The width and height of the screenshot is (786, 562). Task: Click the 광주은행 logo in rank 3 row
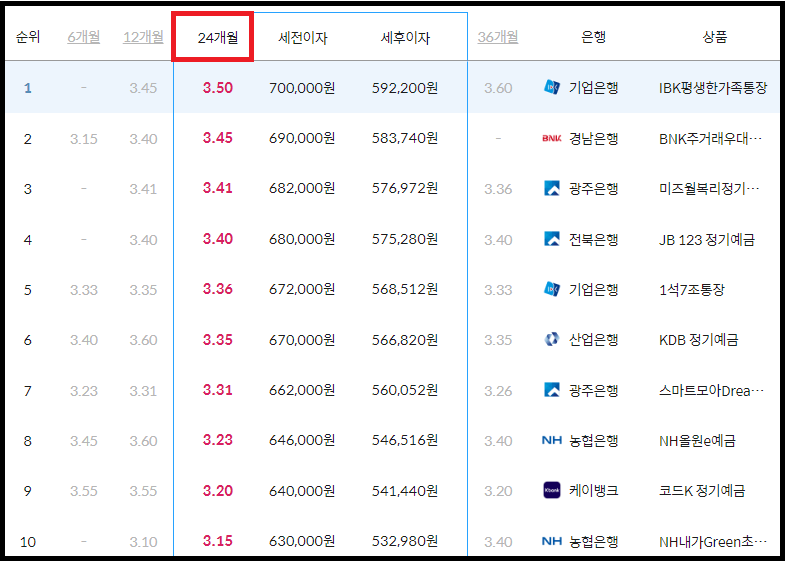552,189
